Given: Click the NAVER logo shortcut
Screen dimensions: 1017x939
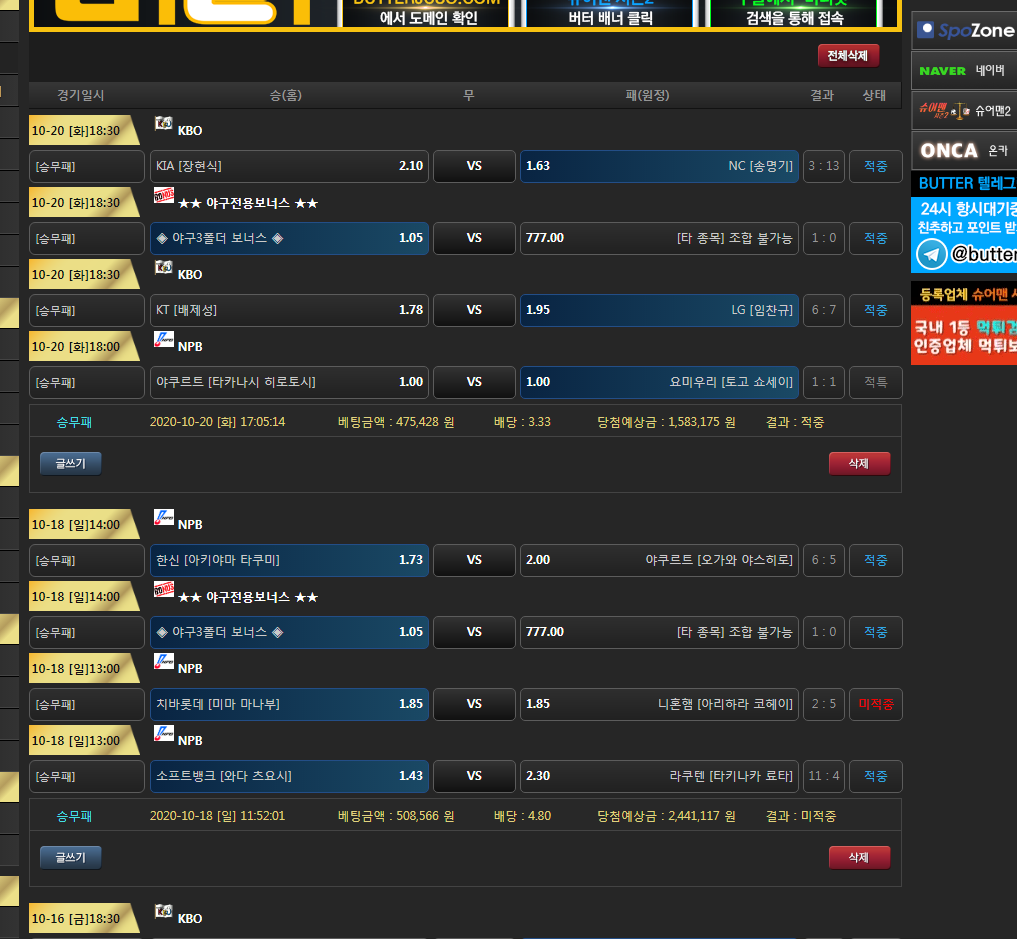Looking at the screenshot, I should coord(942,71).
